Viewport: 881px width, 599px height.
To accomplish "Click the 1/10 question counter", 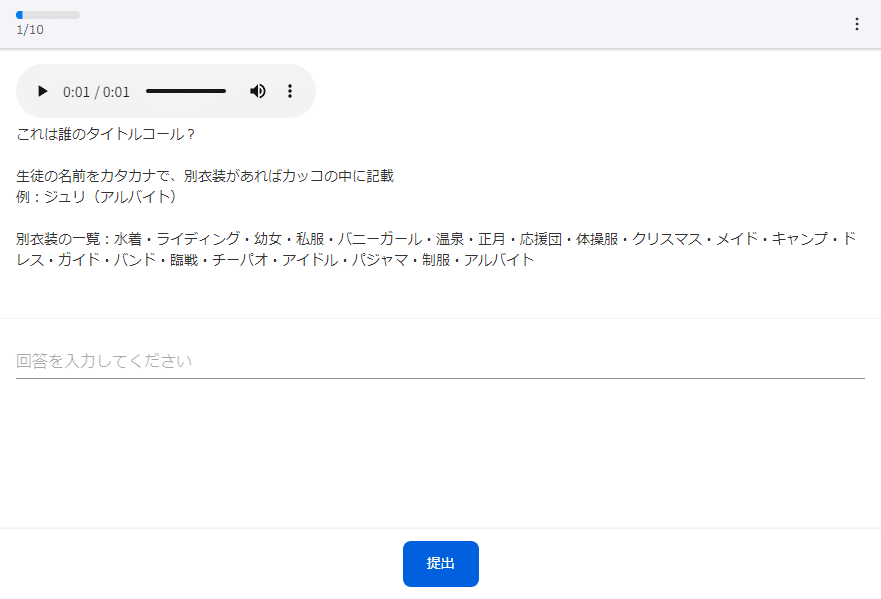I will 30,30.
